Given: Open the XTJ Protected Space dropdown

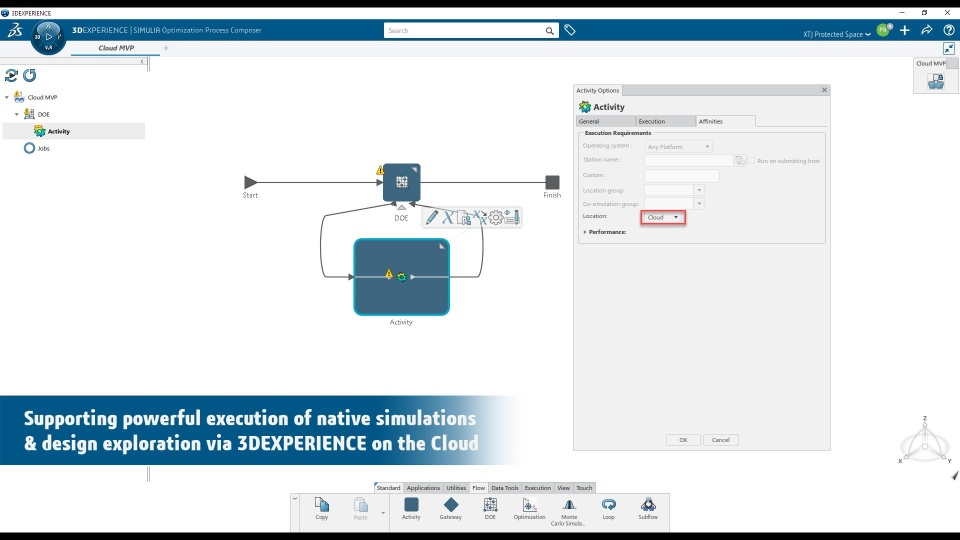Looking at the screenshot, I should [837, 34].
